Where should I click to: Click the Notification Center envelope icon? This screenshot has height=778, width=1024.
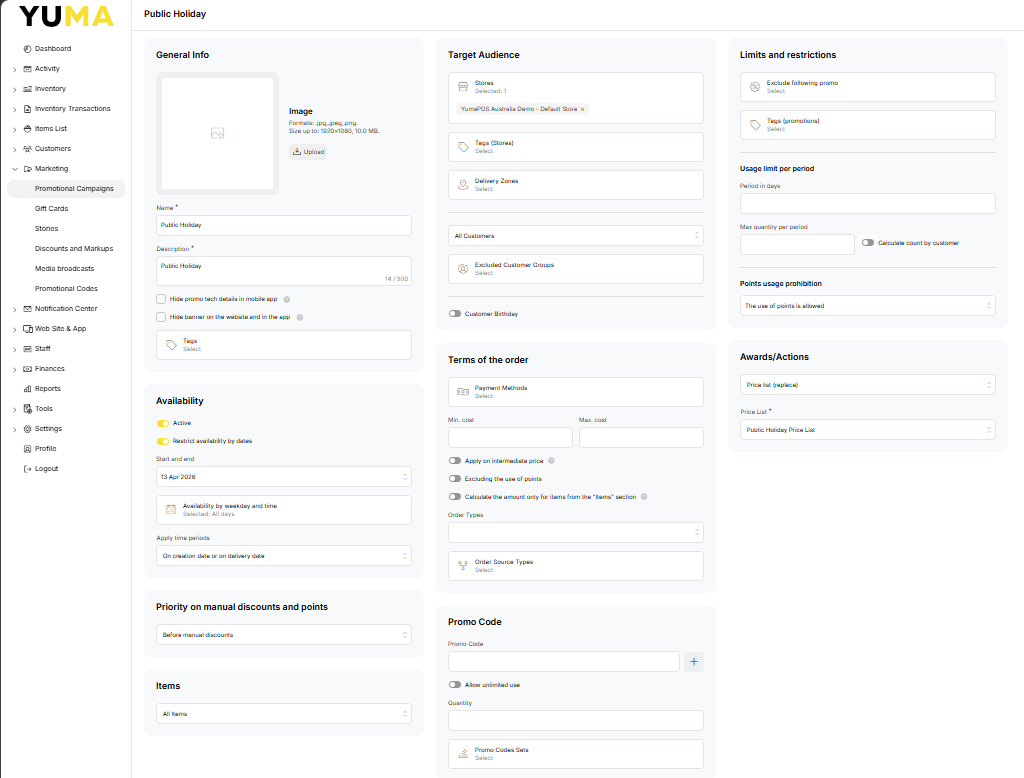click(x=27, y=309)
